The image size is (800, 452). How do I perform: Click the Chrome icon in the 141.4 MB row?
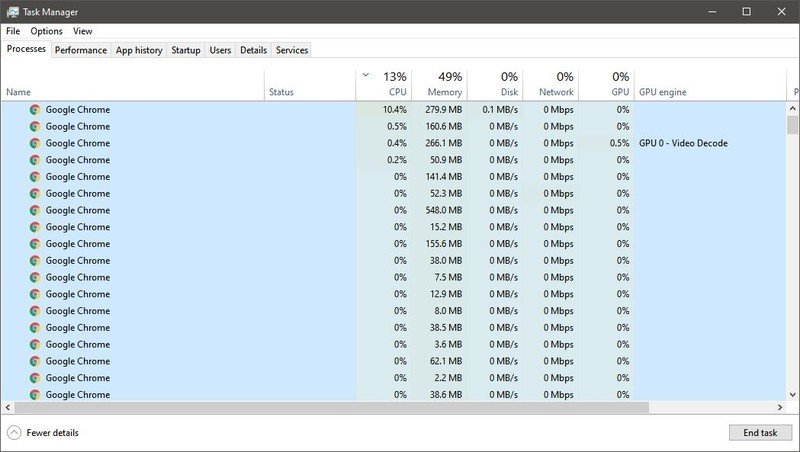[35, 177]
